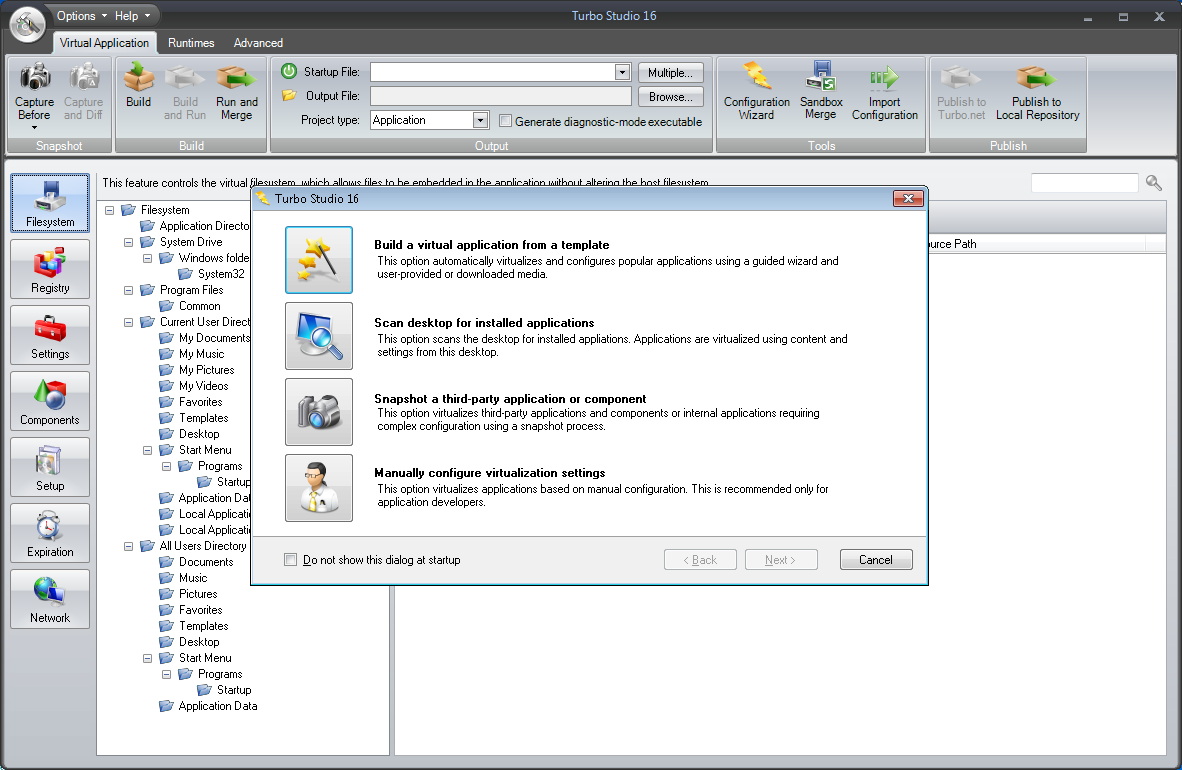Screen dimensions: 1182x770
Task: Click the Run and Merge icon
Action: coord(237,92)
